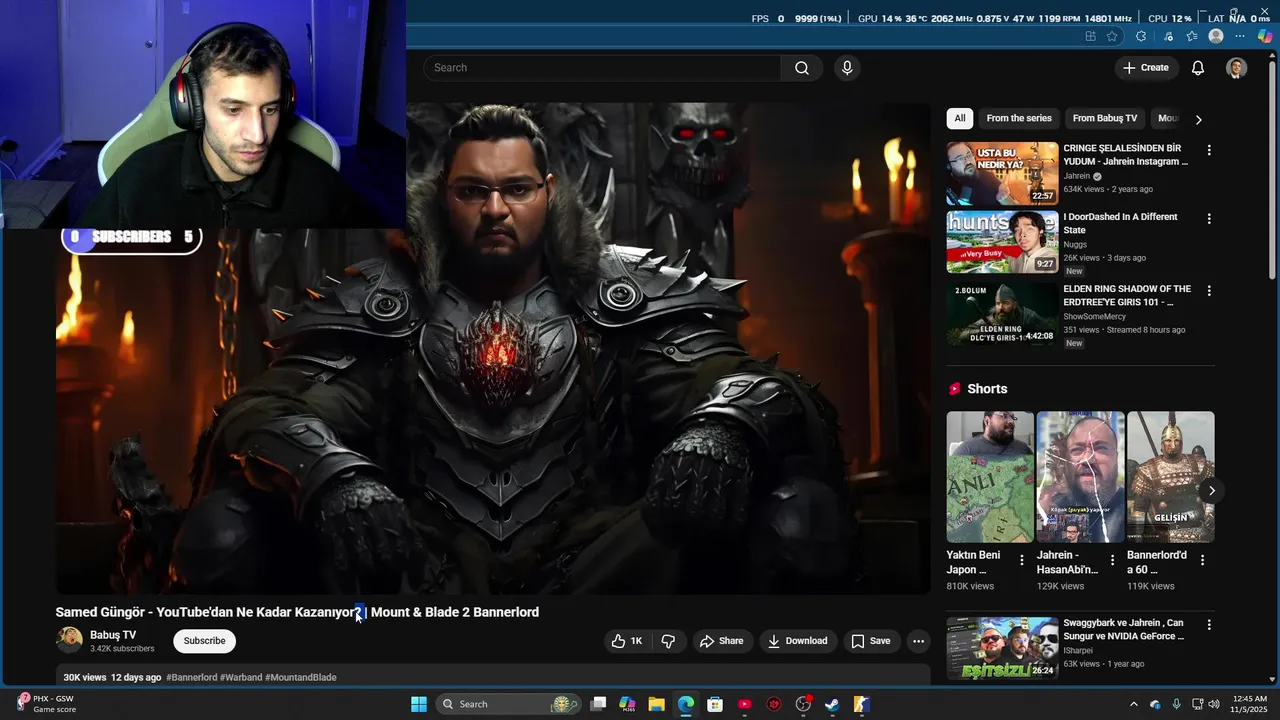This screenshot has height=720, width=1280.
Task: Open Edge settings and more menu
Action: click(x=1240, y=36)
